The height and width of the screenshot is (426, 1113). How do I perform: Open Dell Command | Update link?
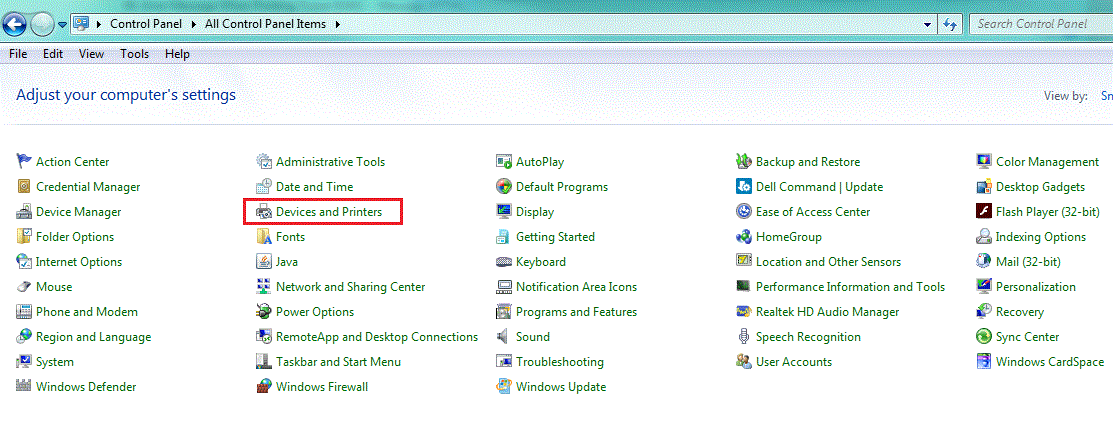pyautogui.click(x=820, y=187)
